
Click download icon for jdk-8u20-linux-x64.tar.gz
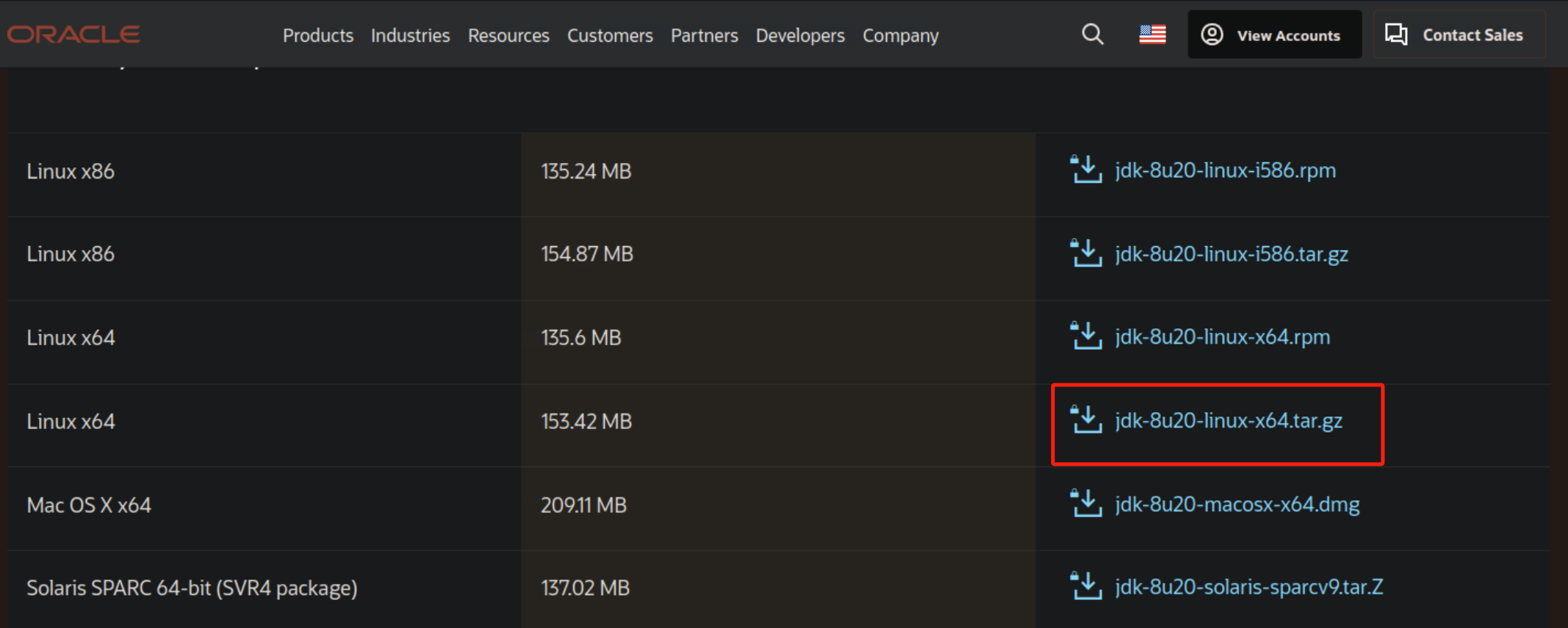[x=1085, y=420]
